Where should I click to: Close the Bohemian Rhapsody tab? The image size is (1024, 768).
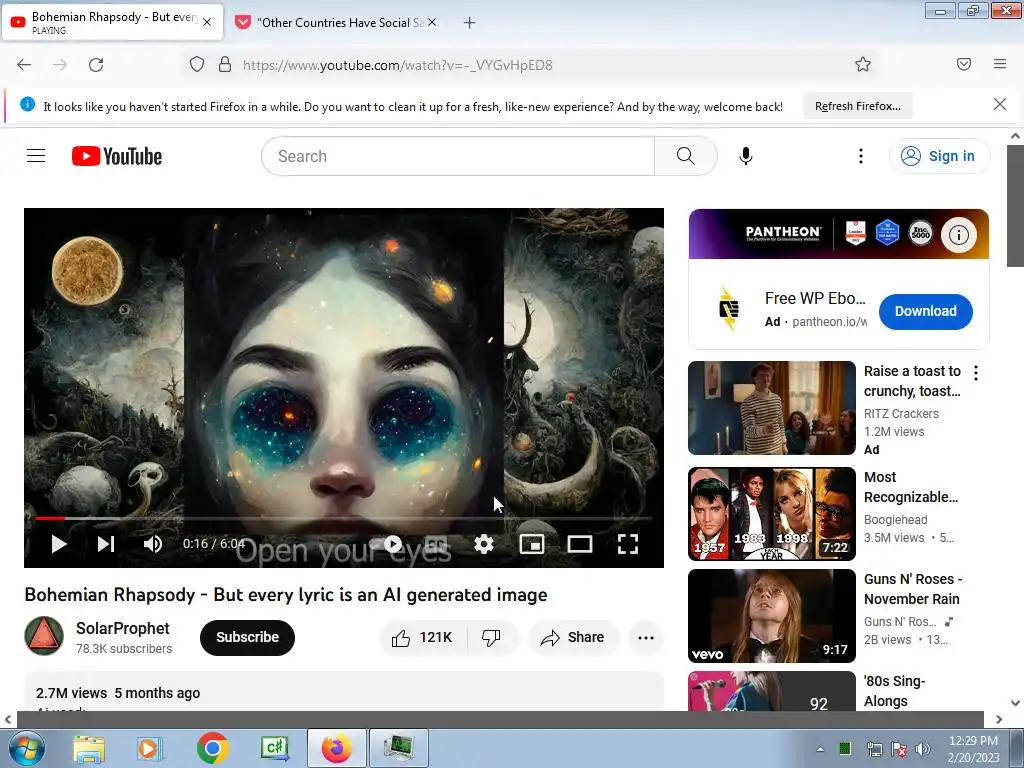207,22
